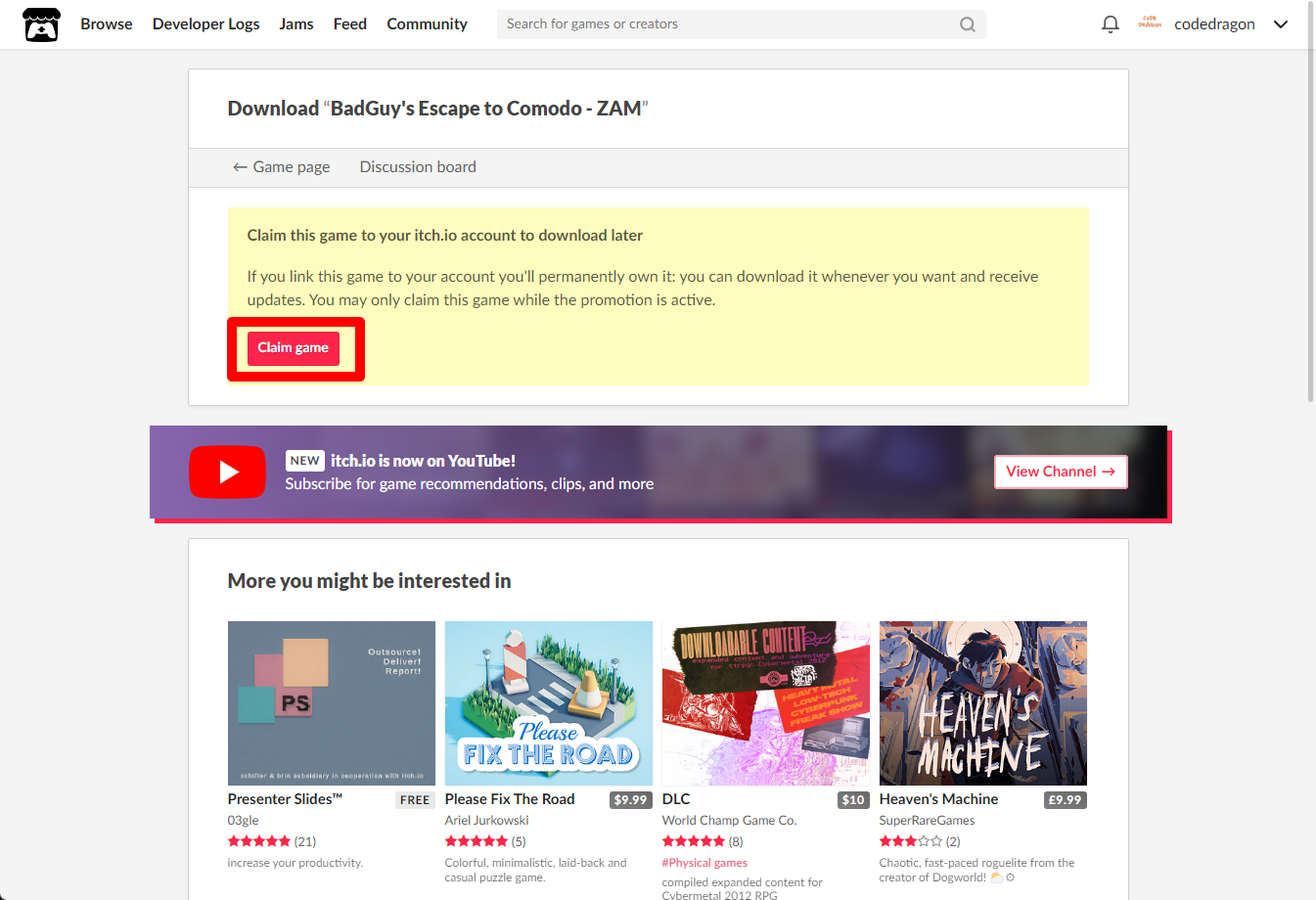Click the "itch.io is now on YouTube!" headline
This screenshot has height=900, width=1316.
(423, 461)
